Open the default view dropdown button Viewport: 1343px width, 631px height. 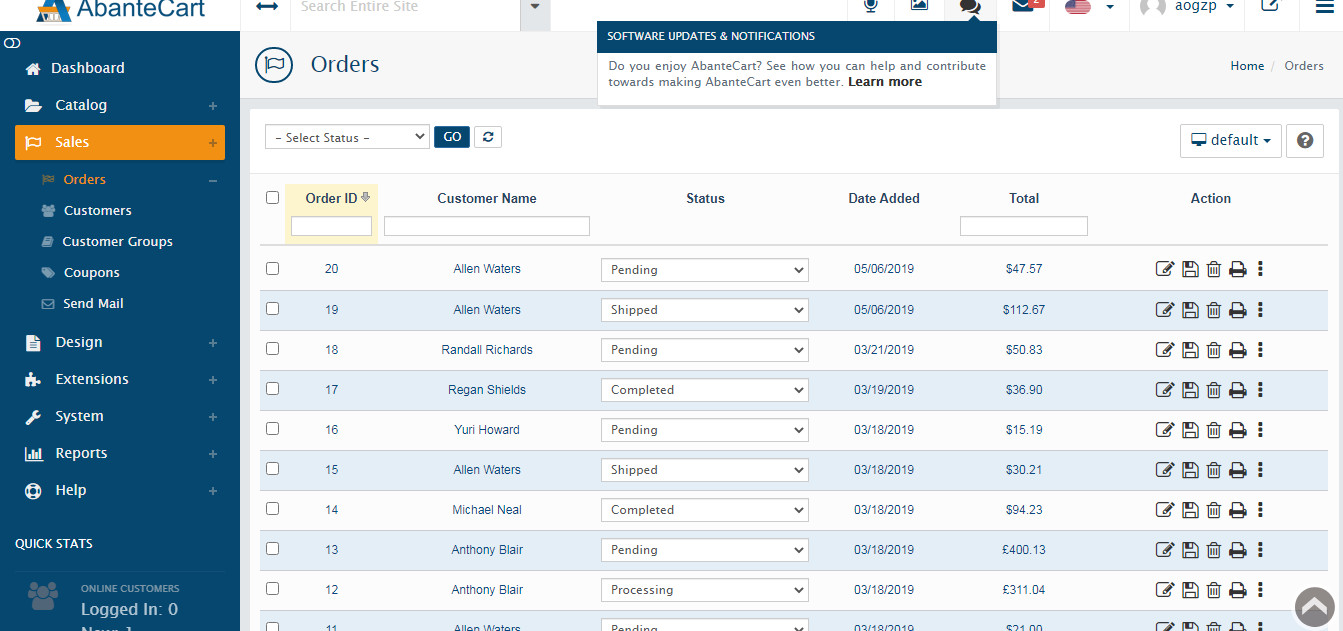pyautogui.click(x=1231, y=141)
